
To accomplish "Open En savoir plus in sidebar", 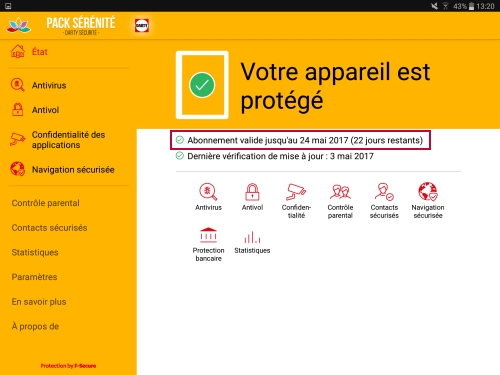I will 39,302.
